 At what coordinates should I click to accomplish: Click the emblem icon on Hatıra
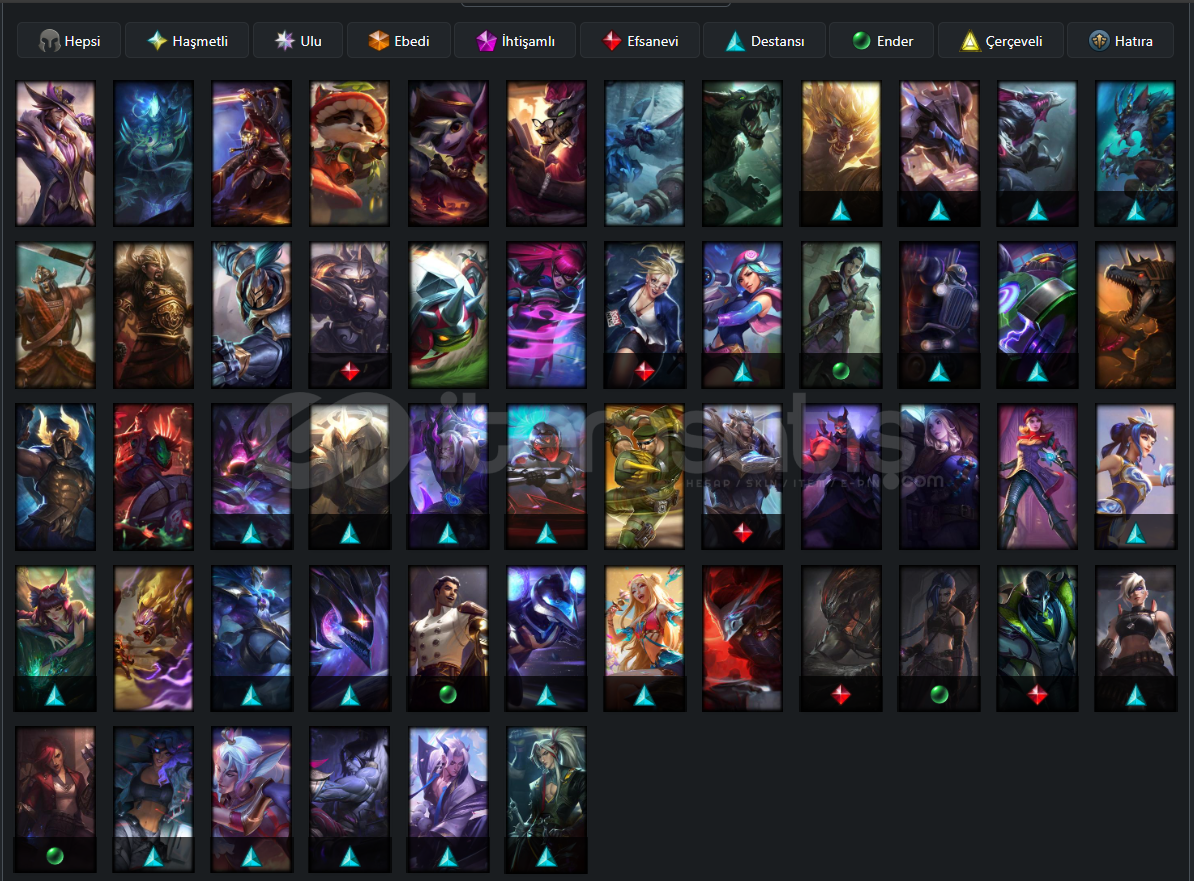1099,41
